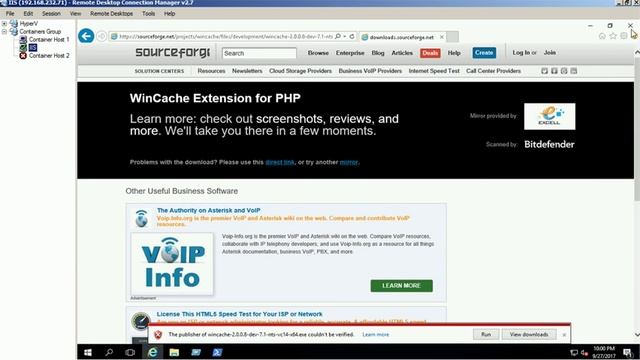Click the network icon in system tray
Viewport: 640px width, 360px height.
(x=574, y=353)
